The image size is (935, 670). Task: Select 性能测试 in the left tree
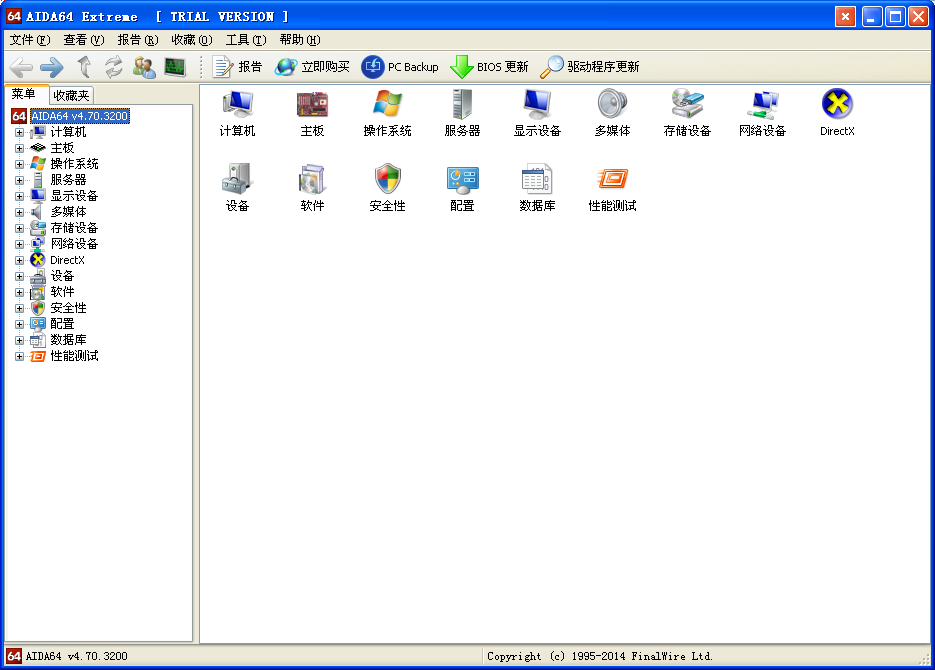tap(74, 356)
